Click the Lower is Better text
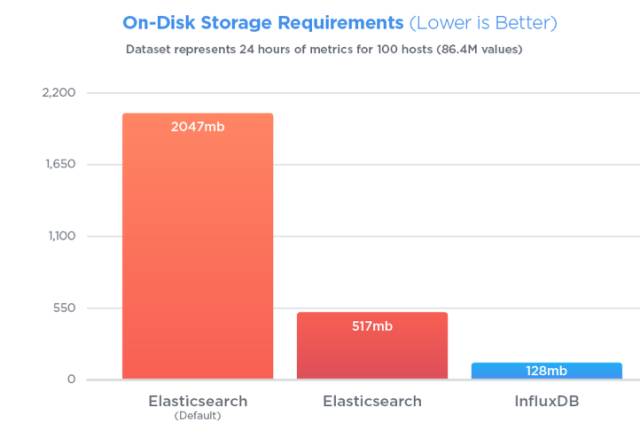Screen dimensions: 640x438 pyautogui.click(x=483, y=23)
